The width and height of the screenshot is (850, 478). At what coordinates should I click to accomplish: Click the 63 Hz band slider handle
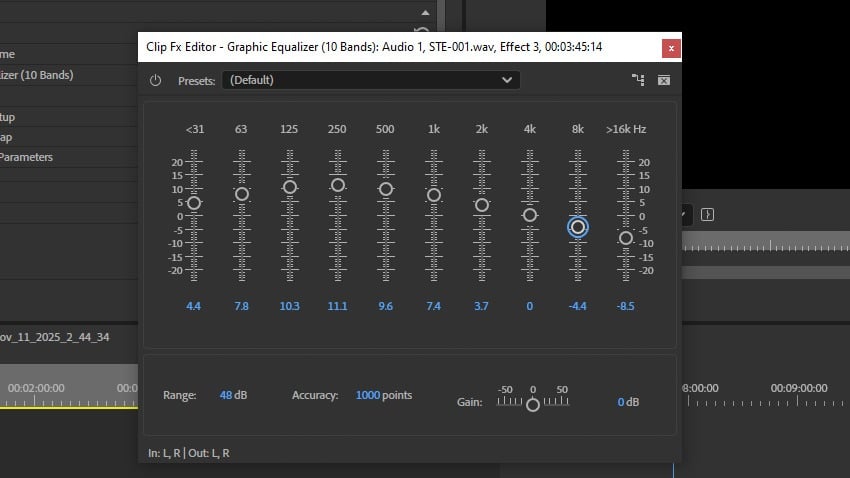(241, 193)
